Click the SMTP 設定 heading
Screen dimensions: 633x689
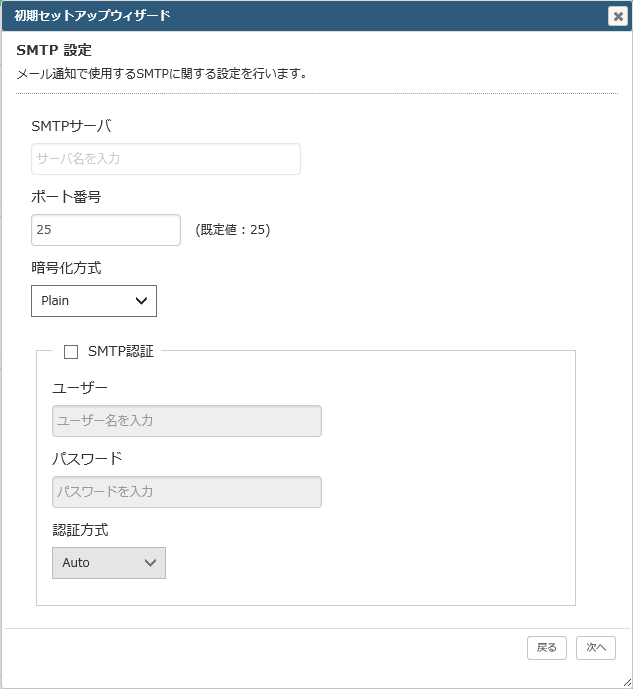[54, 50]
